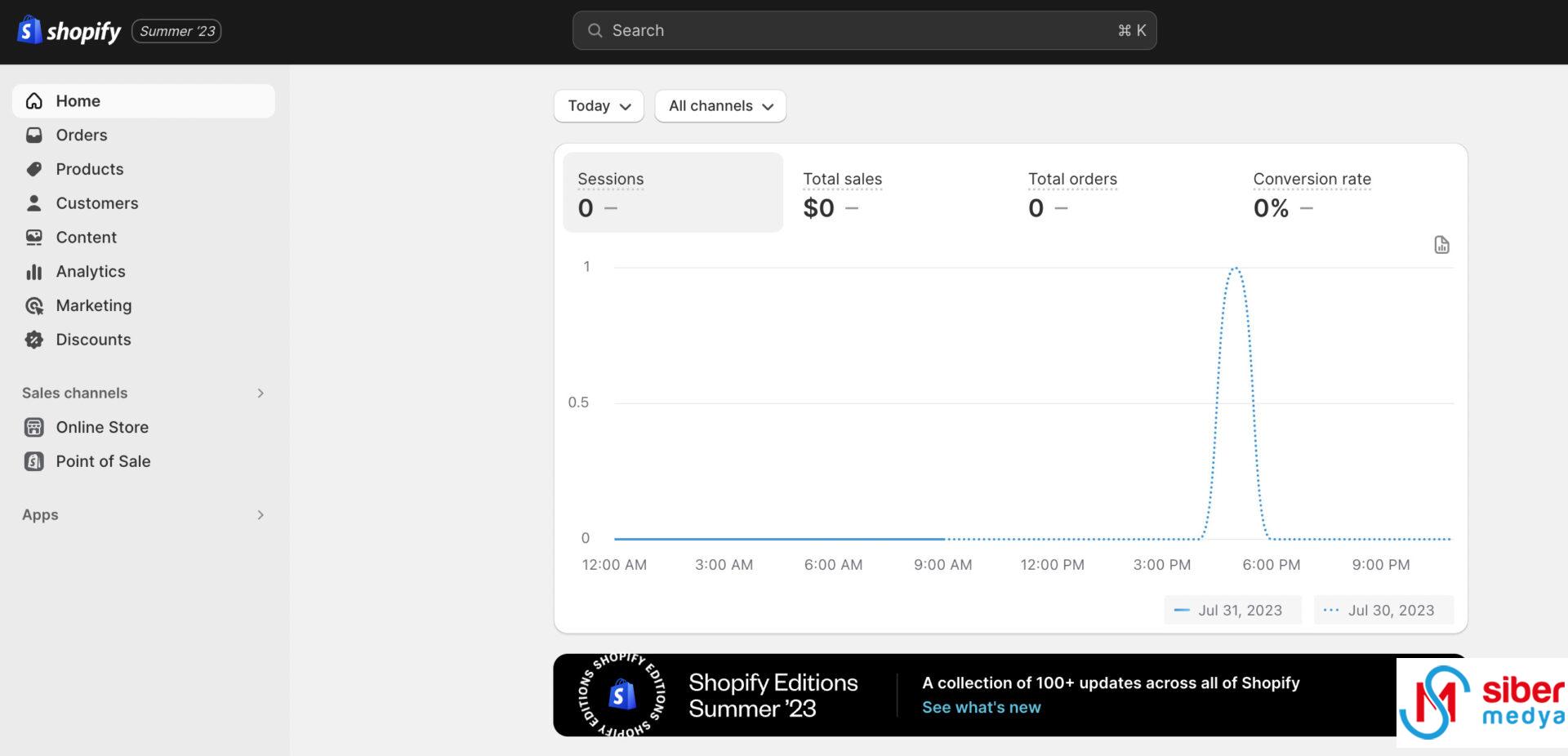This screenshot has width=1568, height=756.
Task: Click the Sales channels heading
Action: 75,394
